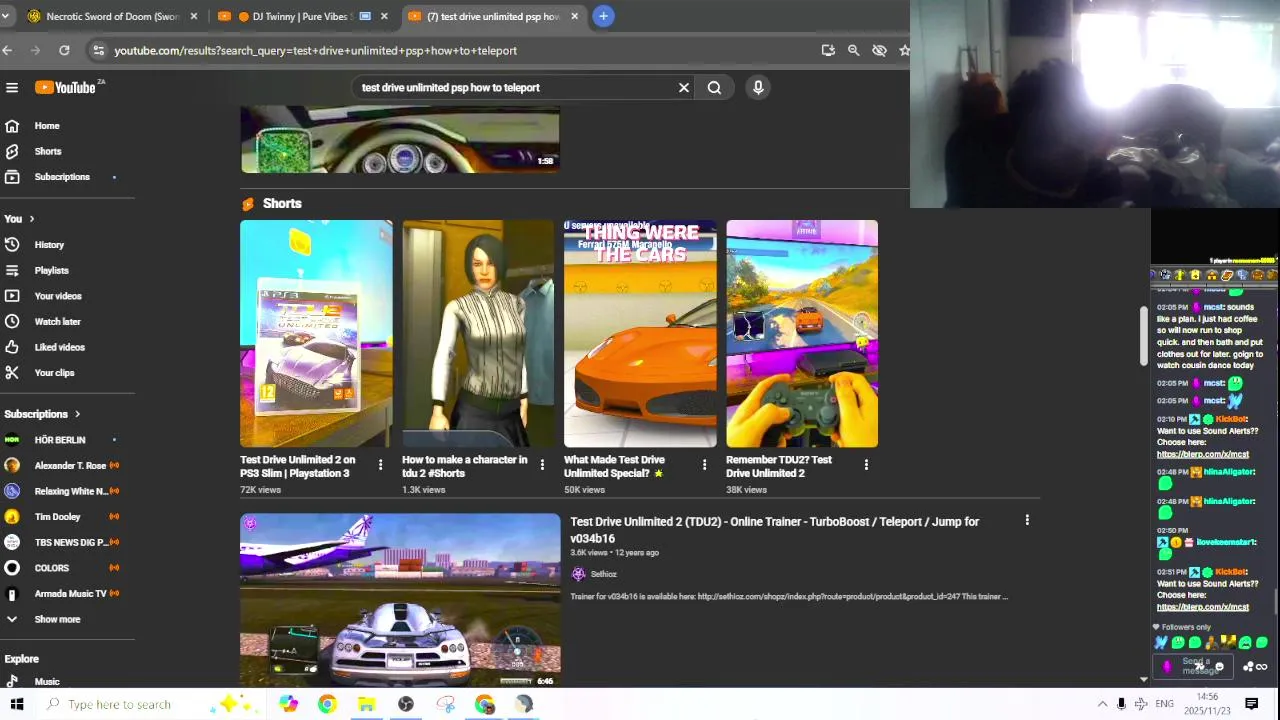Open OBS Studio from taskbar
Image resolution: width=1280 pixels, height=720 pixels.
(406, 704)
